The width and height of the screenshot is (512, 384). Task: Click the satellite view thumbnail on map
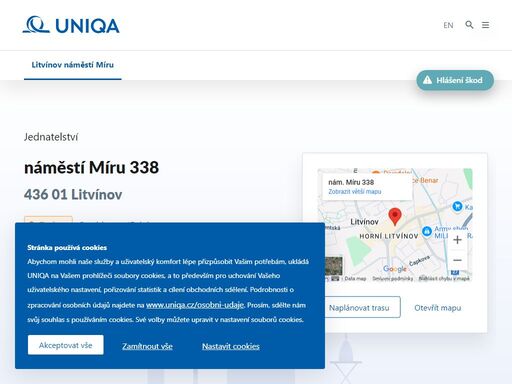(x=334, y=266)
